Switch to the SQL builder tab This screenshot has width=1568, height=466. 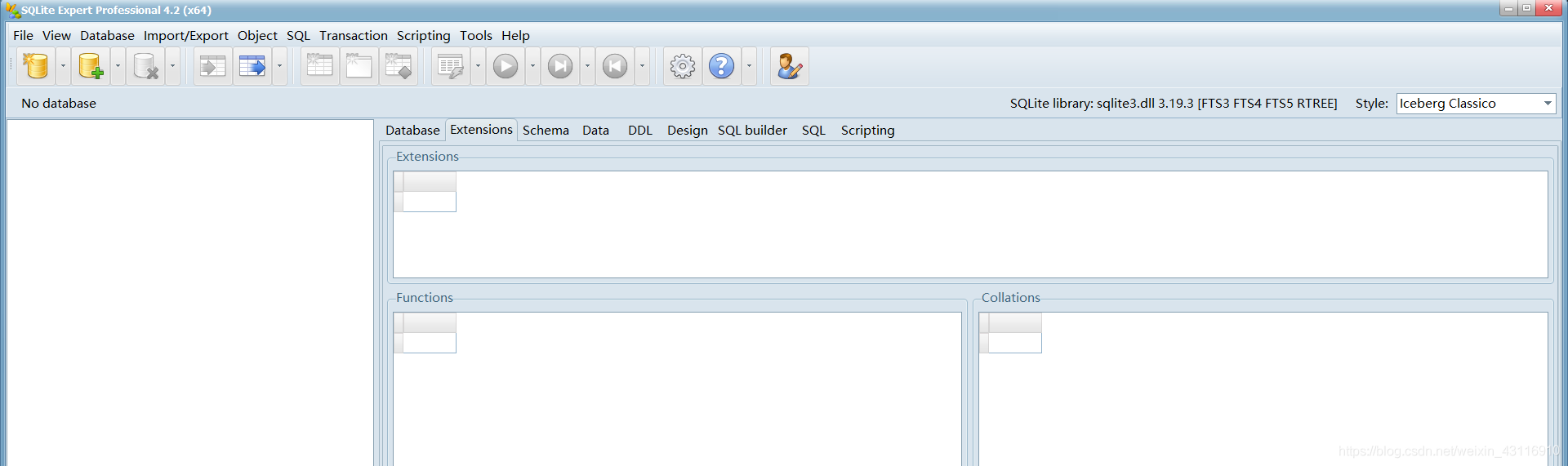point(752,131)
